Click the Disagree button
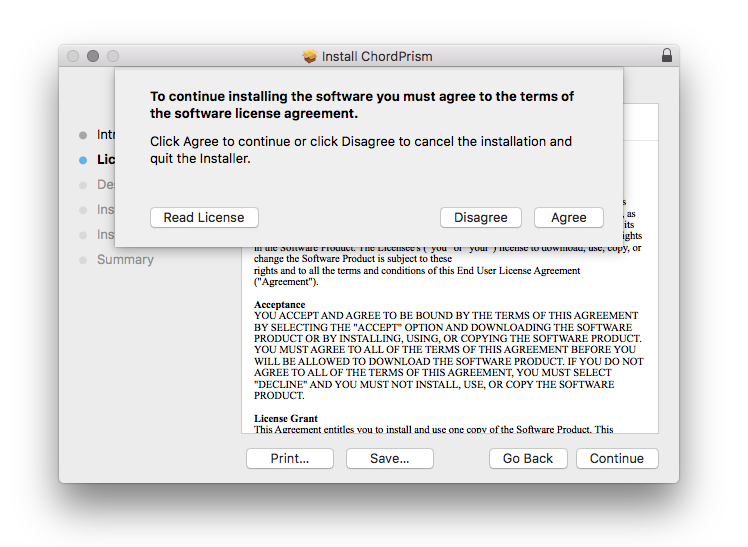The image size is (748, 547). tap(480, 217)
